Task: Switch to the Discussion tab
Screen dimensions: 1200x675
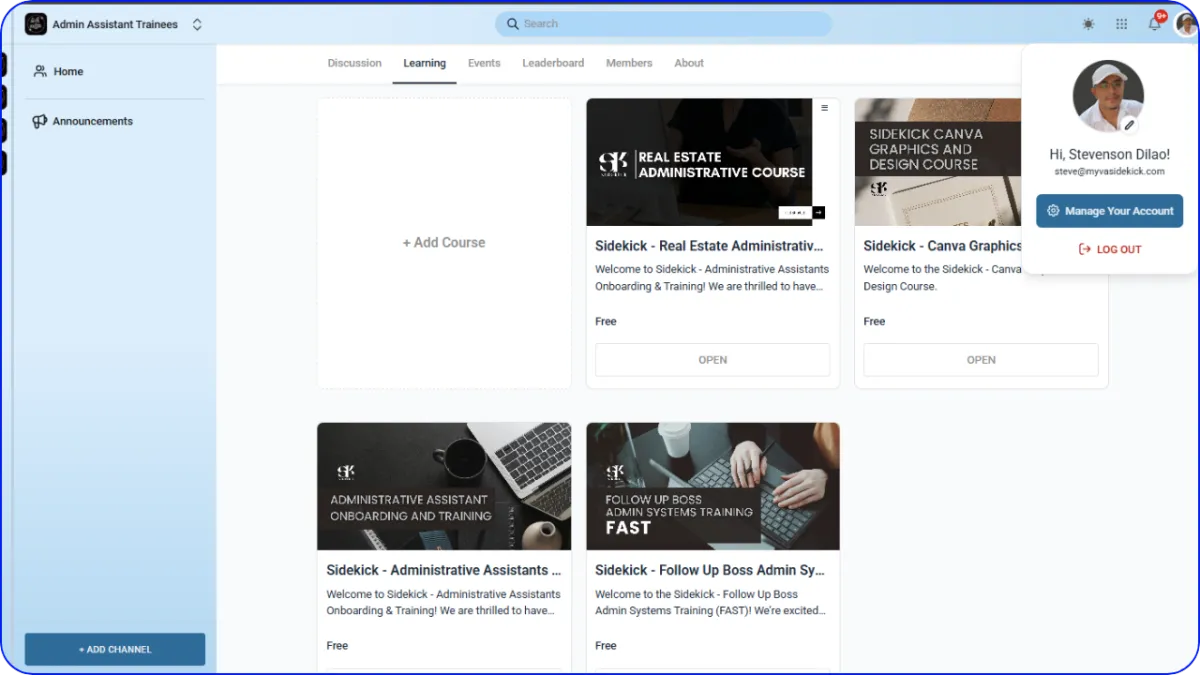Action: 355,63
